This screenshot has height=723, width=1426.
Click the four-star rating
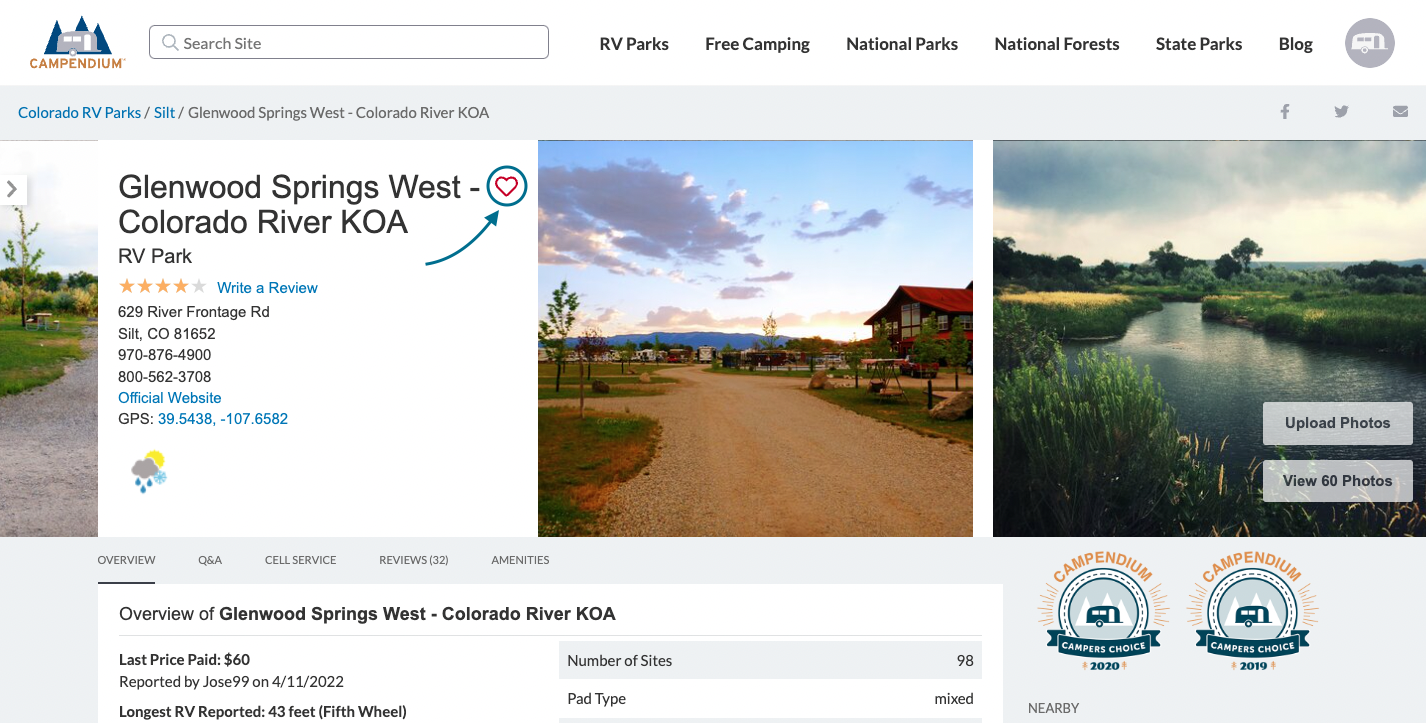click(162, 287)
